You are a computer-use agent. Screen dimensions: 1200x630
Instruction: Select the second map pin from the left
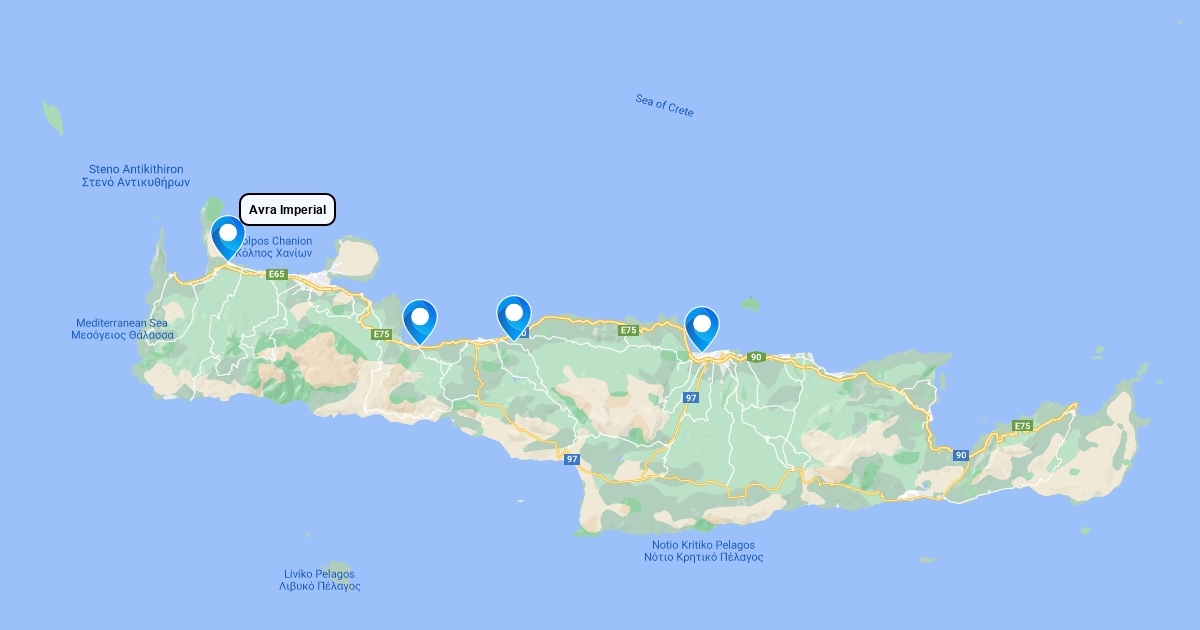(420, 322)
